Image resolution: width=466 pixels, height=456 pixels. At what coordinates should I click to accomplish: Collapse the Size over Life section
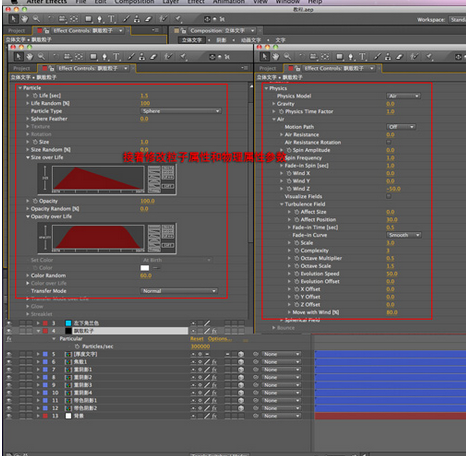[x=28, y=157]
